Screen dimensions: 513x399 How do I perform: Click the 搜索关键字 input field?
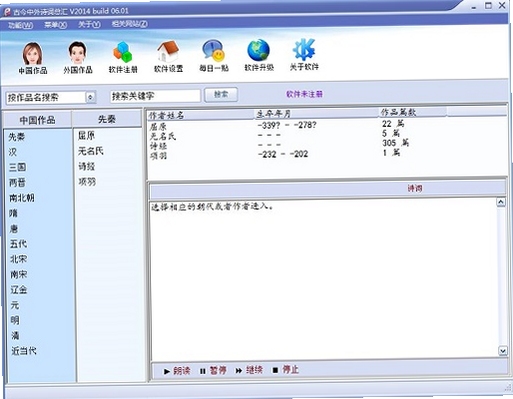click(155, 96)
